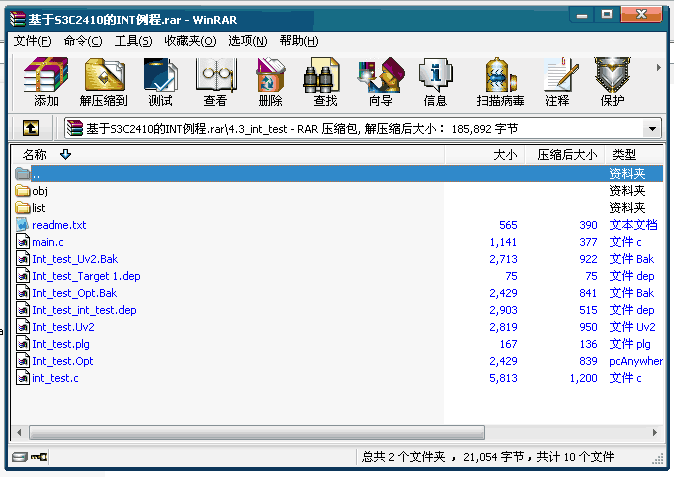Click the Int_test.plg file icon
This screenshot has height=477, width=674.
23,344
